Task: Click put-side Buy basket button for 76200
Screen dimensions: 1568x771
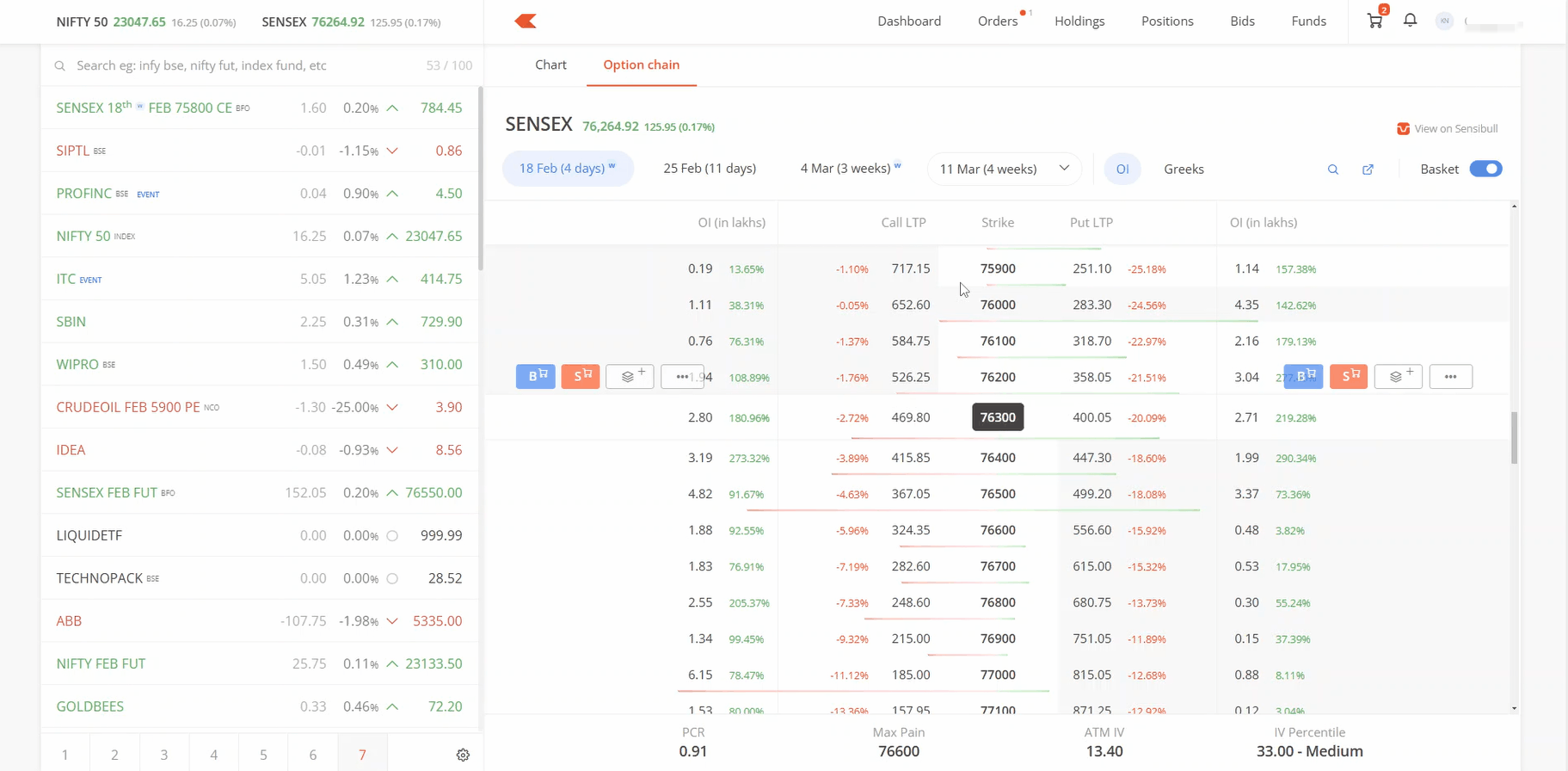Action: coord(1303,376)
